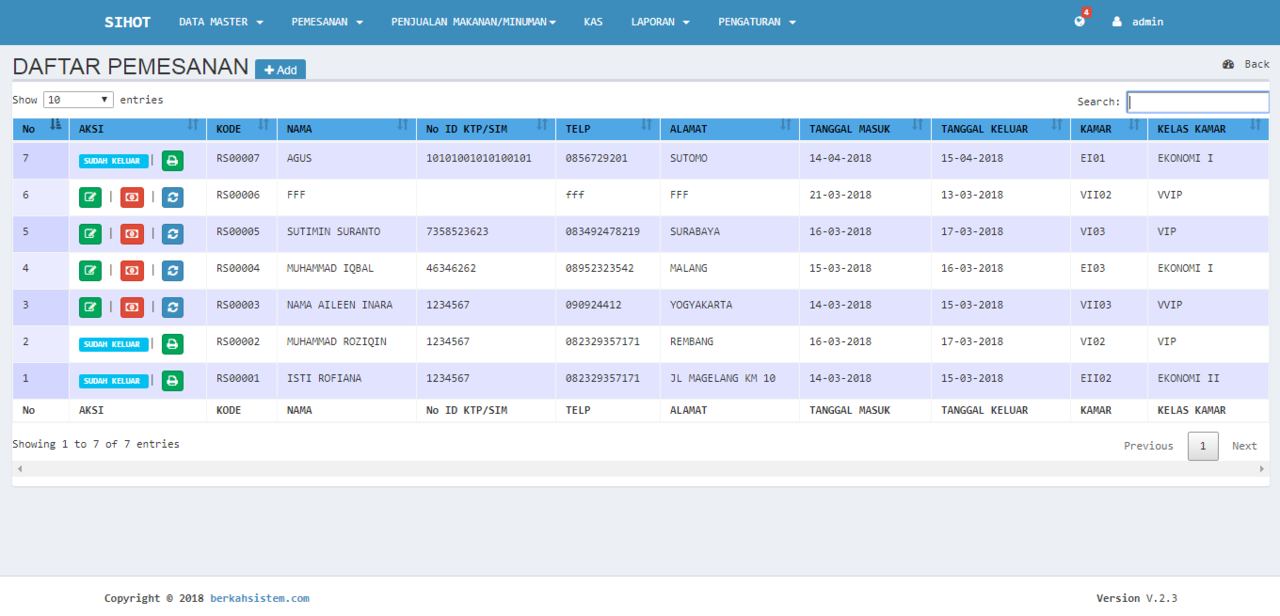This screenshot has height=616, width=1280.
Task: Open the show entries count dropdown
Action: point(78,100)
